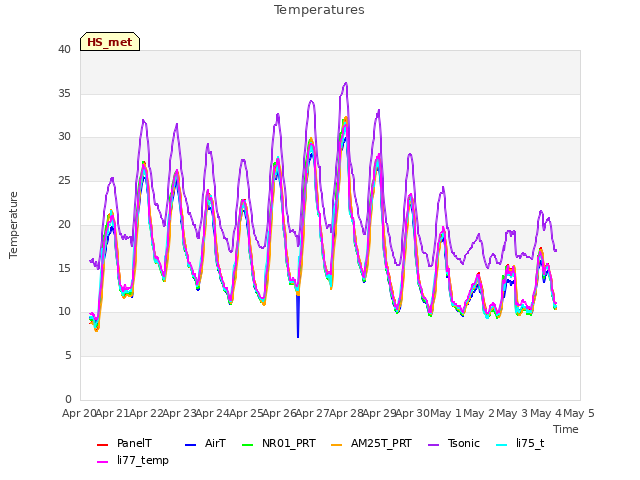Click the Time x-axis title
The width and height of the screenshot is (640, 480).
coord(566,429)
